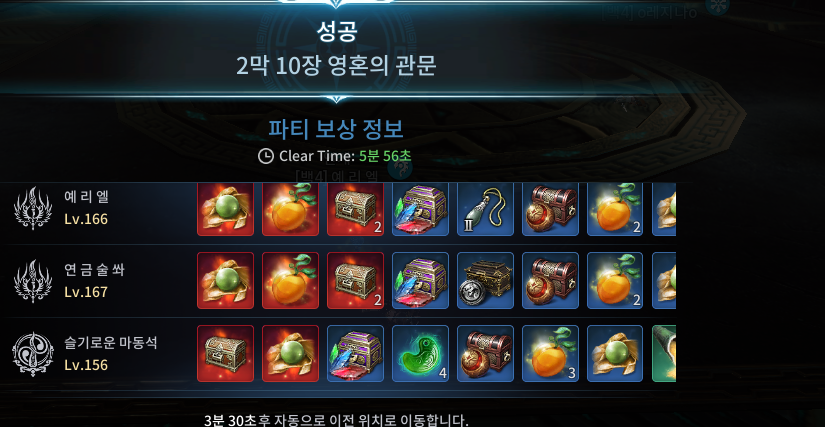Click the clock icon beside Clear Time
Screen dimensions: 825x427
coord(266,156)
